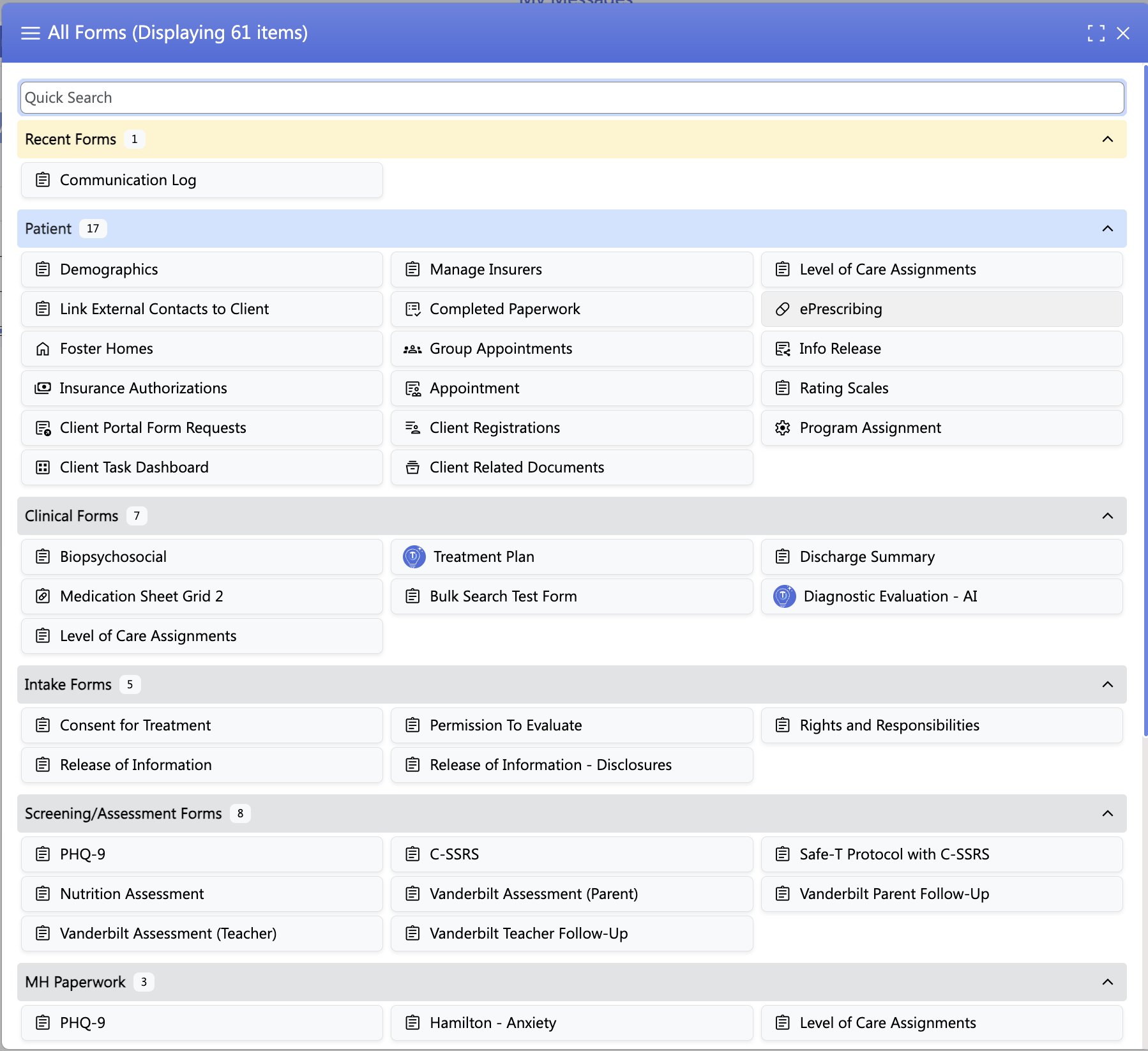Open Link External Contacts to Client
This screenshot has width=1148, height=1051.
(202, 309)
